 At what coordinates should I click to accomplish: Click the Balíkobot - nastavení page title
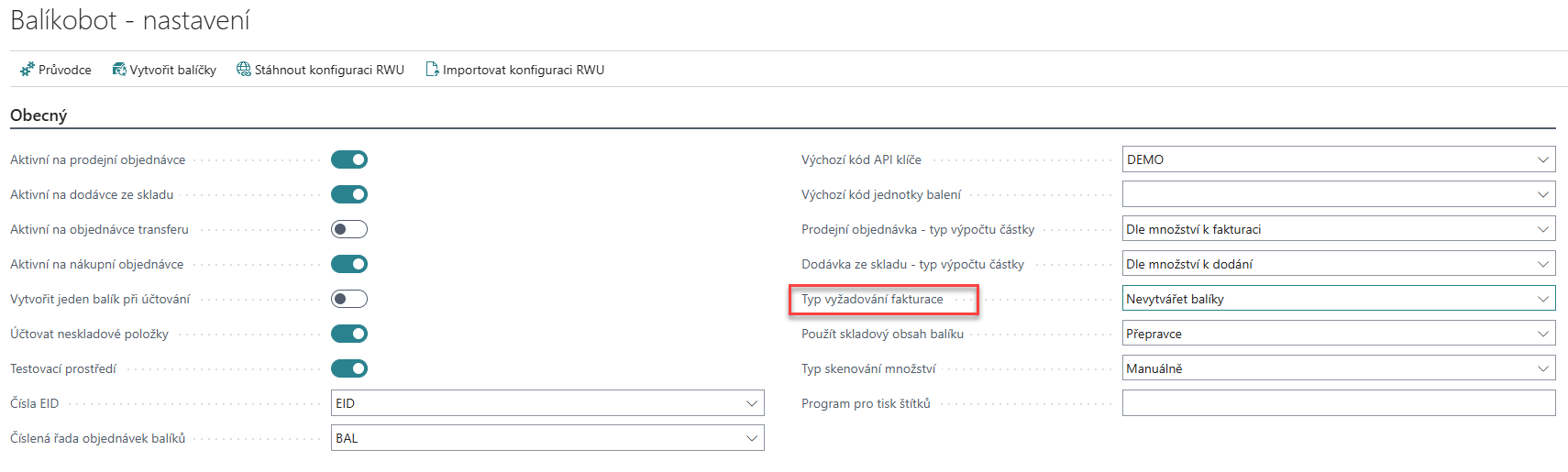click(130, 20)
